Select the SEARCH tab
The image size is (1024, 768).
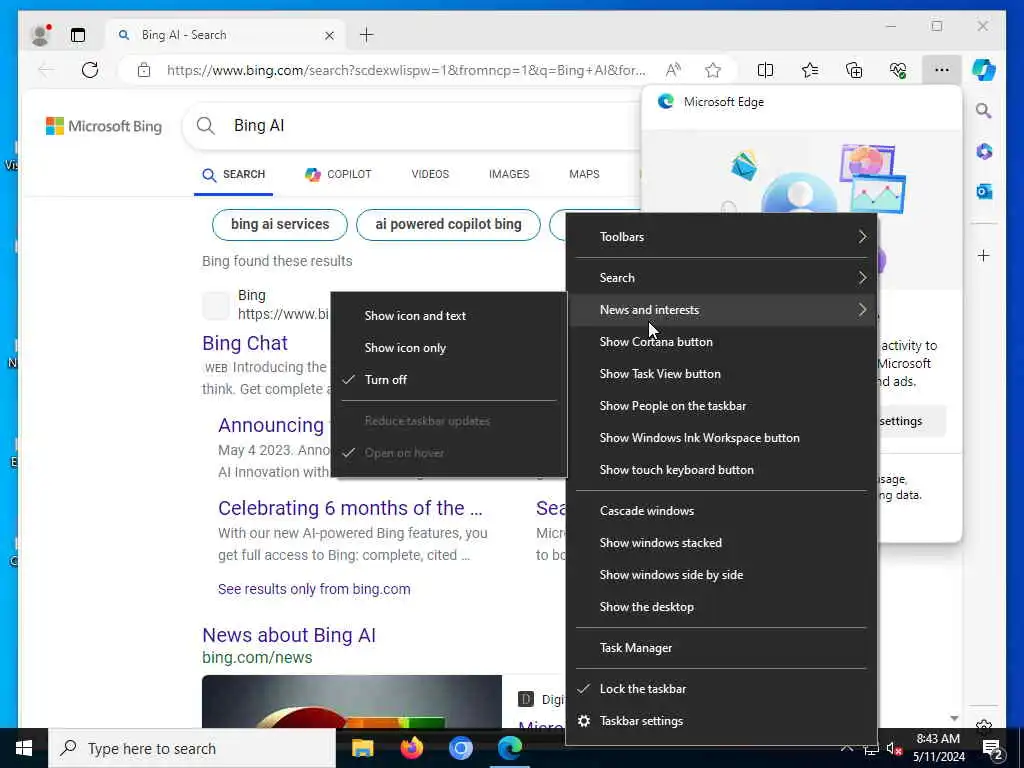point(233,174)
